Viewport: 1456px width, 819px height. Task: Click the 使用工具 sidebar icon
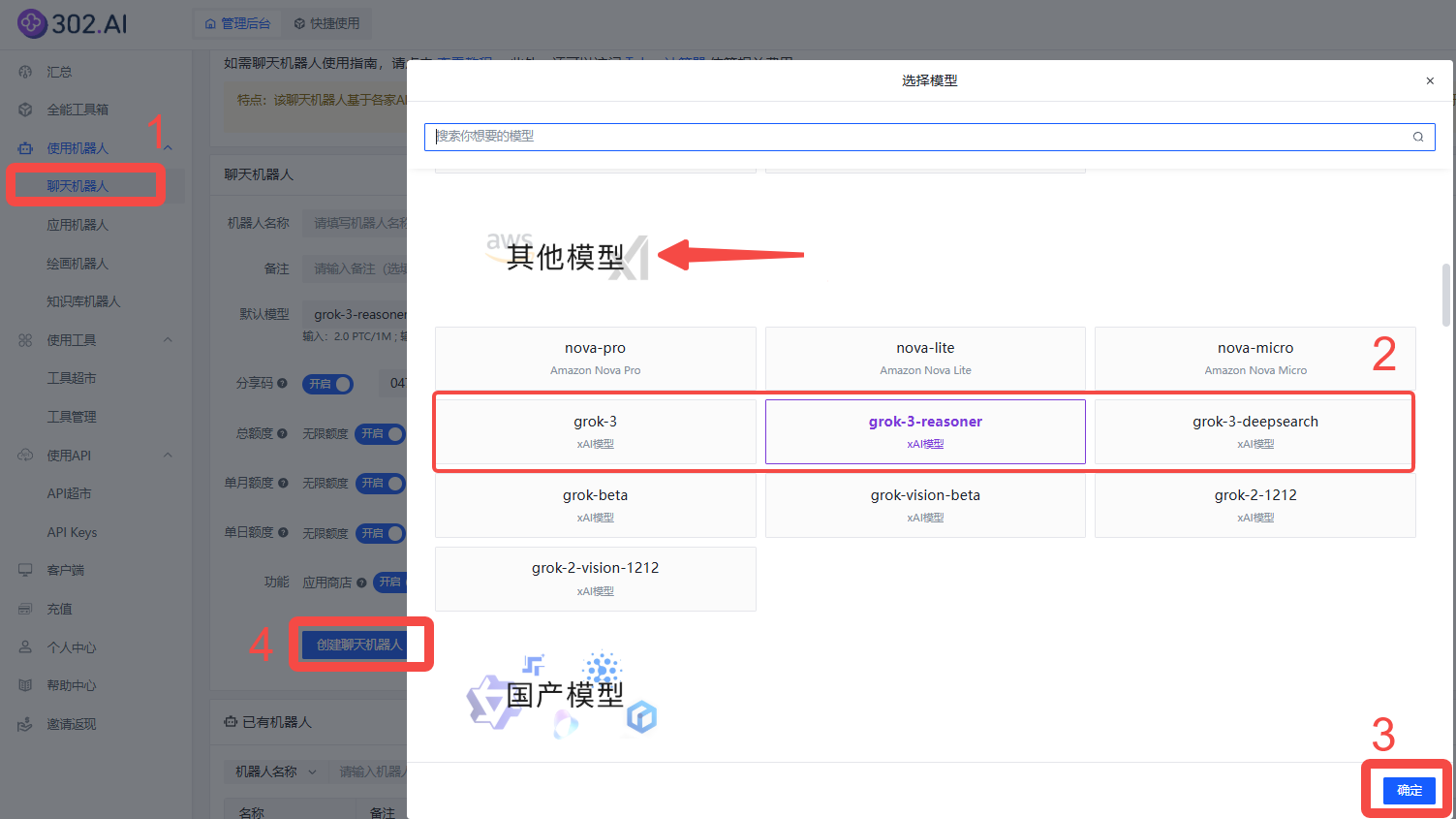click(x=25, y=340)
